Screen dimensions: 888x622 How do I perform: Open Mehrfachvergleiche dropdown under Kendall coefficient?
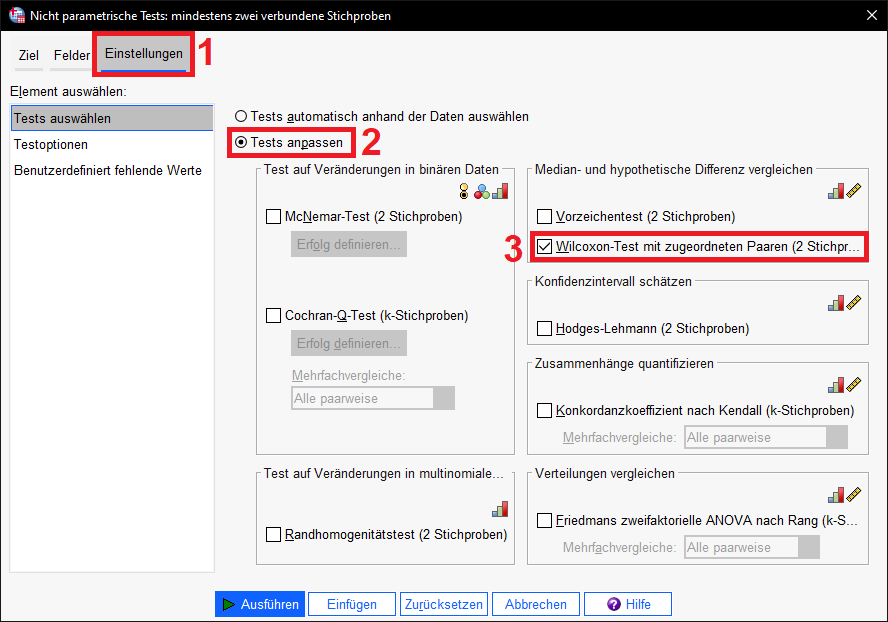coord(766,437)
